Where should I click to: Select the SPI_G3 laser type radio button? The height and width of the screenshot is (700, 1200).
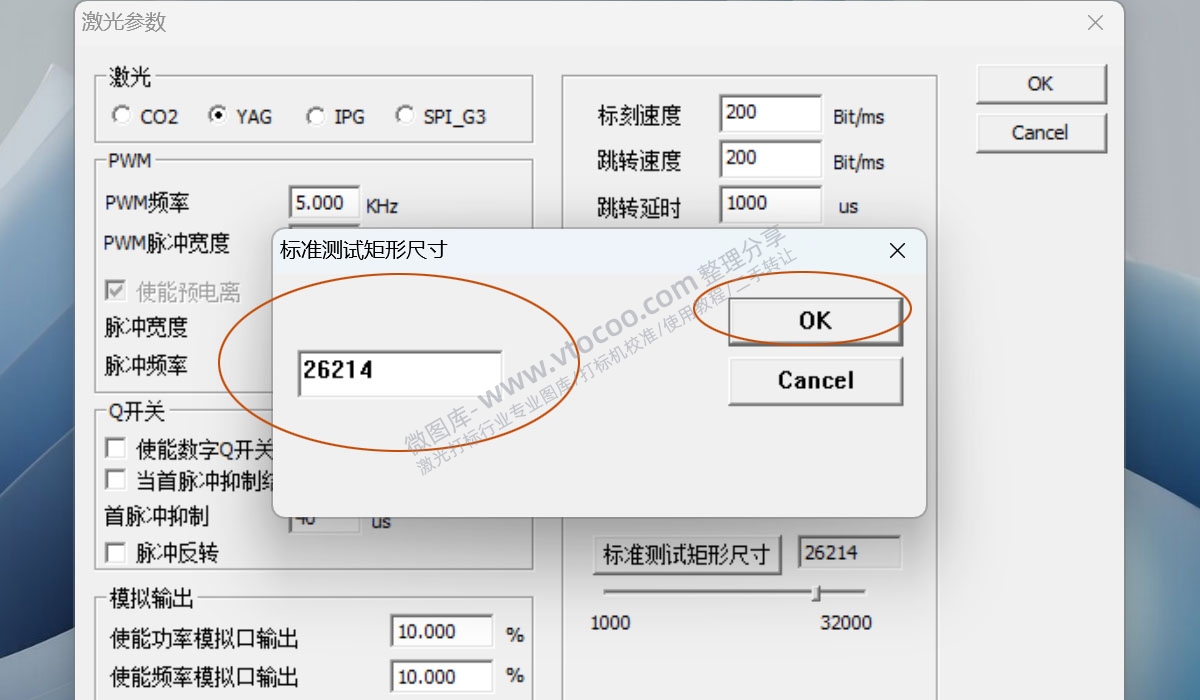(405, 116)
